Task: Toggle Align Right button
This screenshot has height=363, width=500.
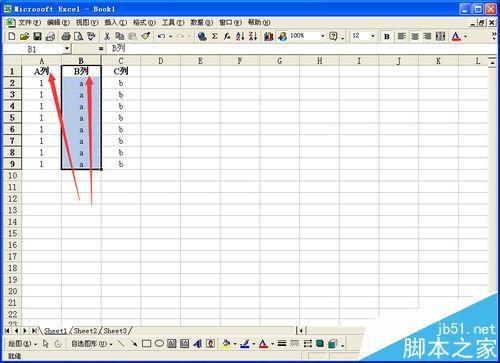Action: coord(427,36)
